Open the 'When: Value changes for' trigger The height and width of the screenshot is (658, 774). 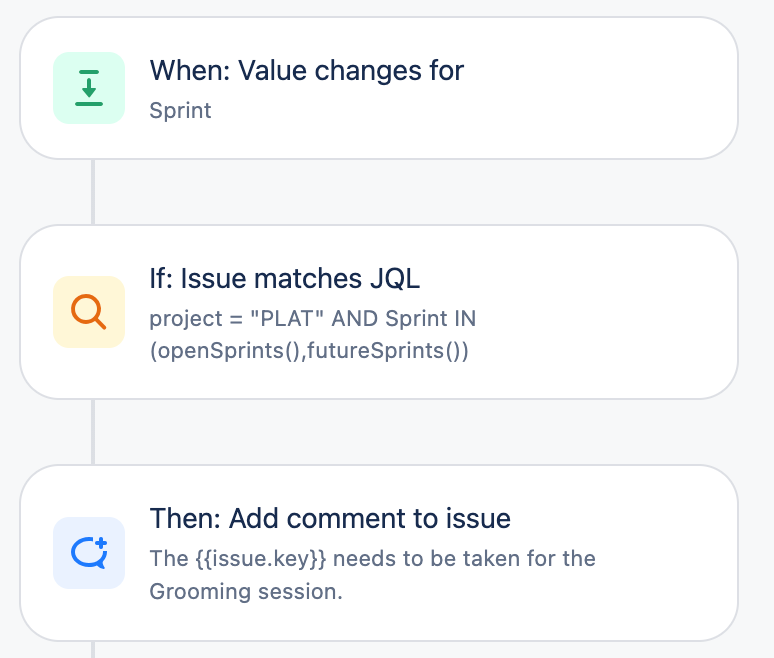point(306,70)
